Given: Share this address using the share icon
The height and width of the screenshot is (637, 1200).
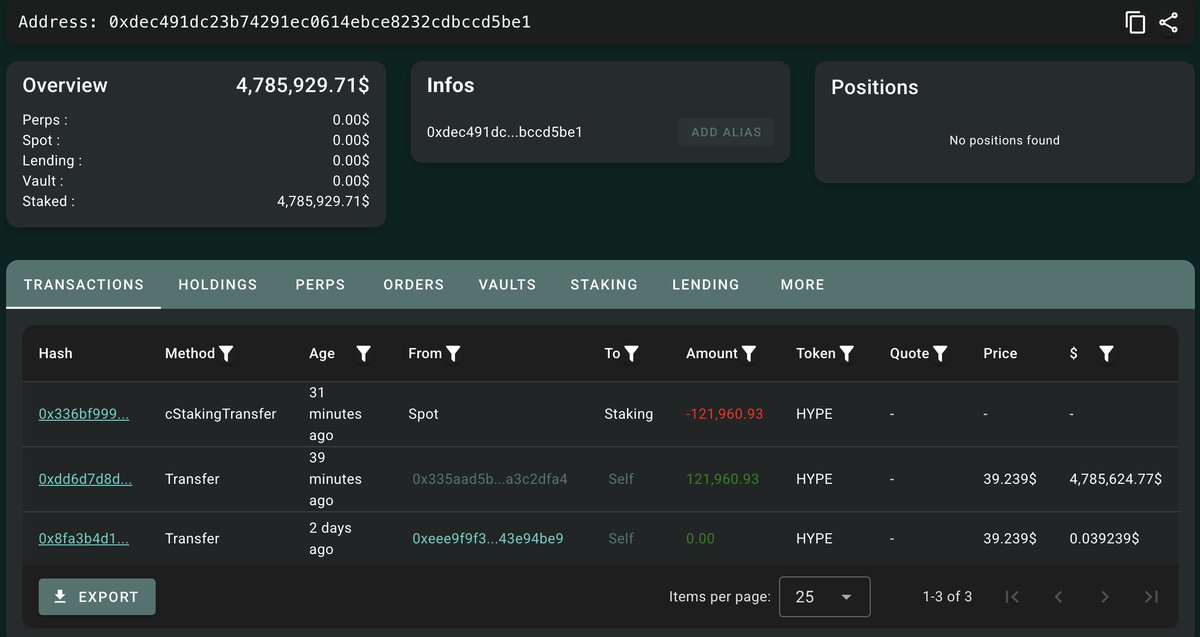Looking at the screenshot, I should click(1168, 22).
